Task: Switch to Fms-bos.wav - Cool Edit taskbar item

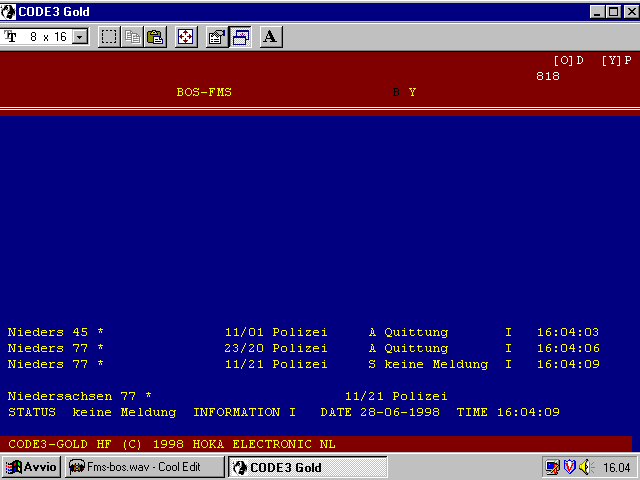Action: tap(144, 467)
